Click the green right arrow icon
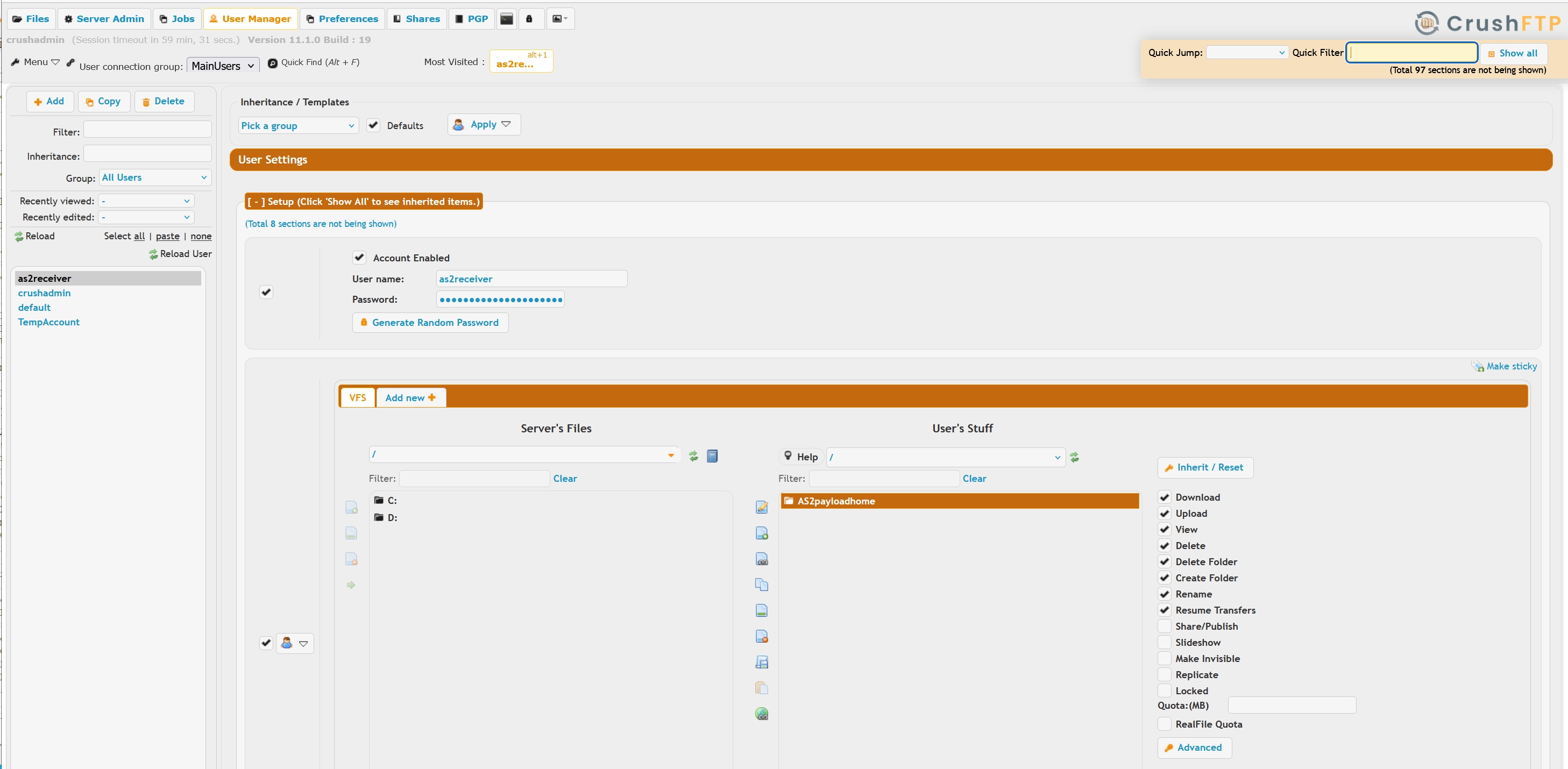The image size is (1568, 769). pyautogui.click(x=351, y=585)
